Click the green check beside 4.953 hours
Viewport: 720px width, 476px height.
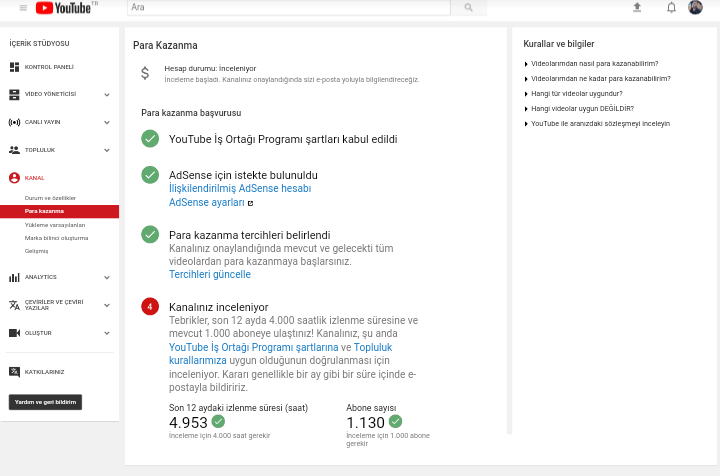218,421
